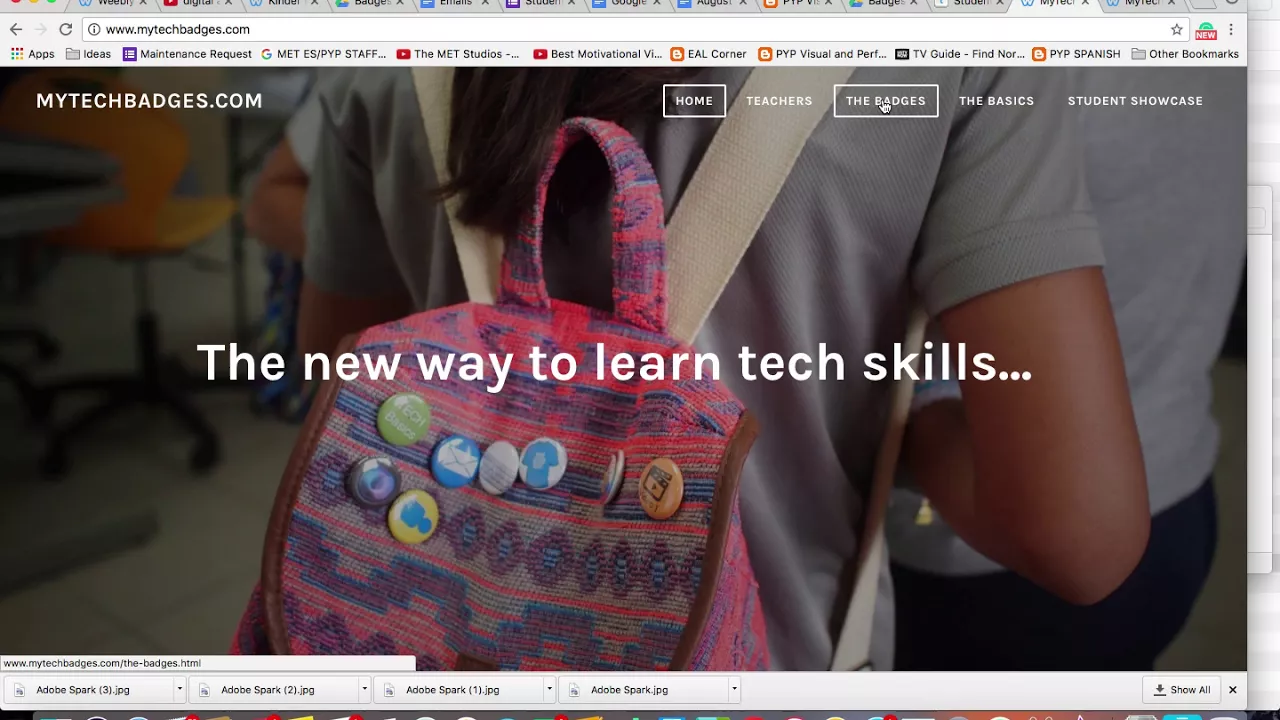The height and width of the screenshot is (720, 1280).
Task: Open the extension icon labeled NEW
Action: [1206, 31]
